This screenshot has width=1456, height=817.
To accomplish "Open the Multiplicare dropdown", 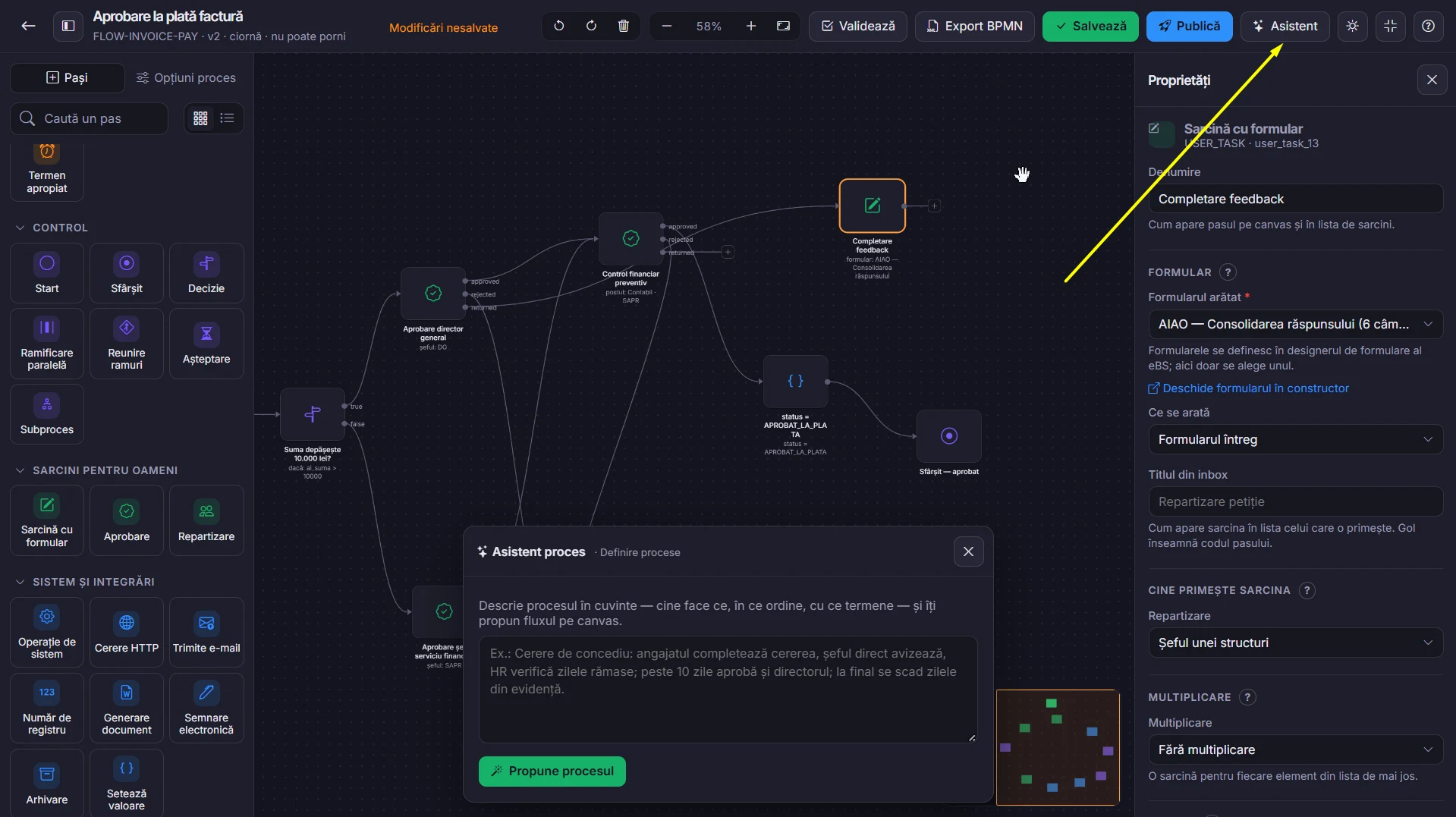I will [x=1295, y=749].
